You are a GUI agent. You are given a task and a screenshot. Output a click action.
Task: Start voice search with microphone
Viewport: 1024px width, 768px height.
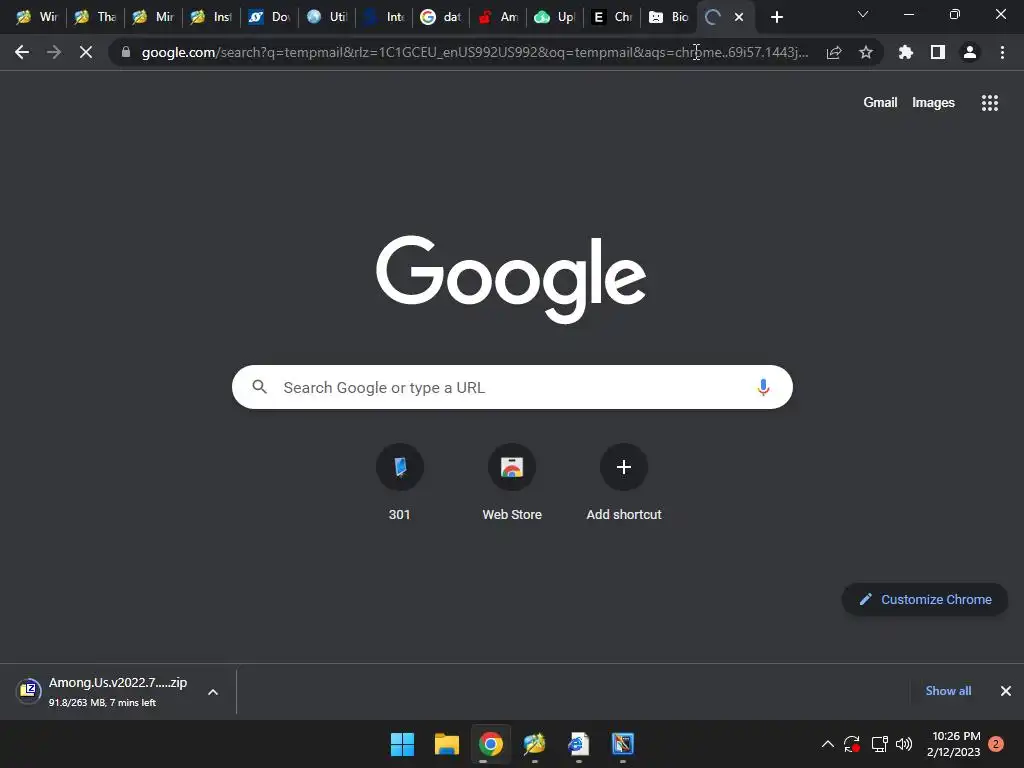(763, 387)
